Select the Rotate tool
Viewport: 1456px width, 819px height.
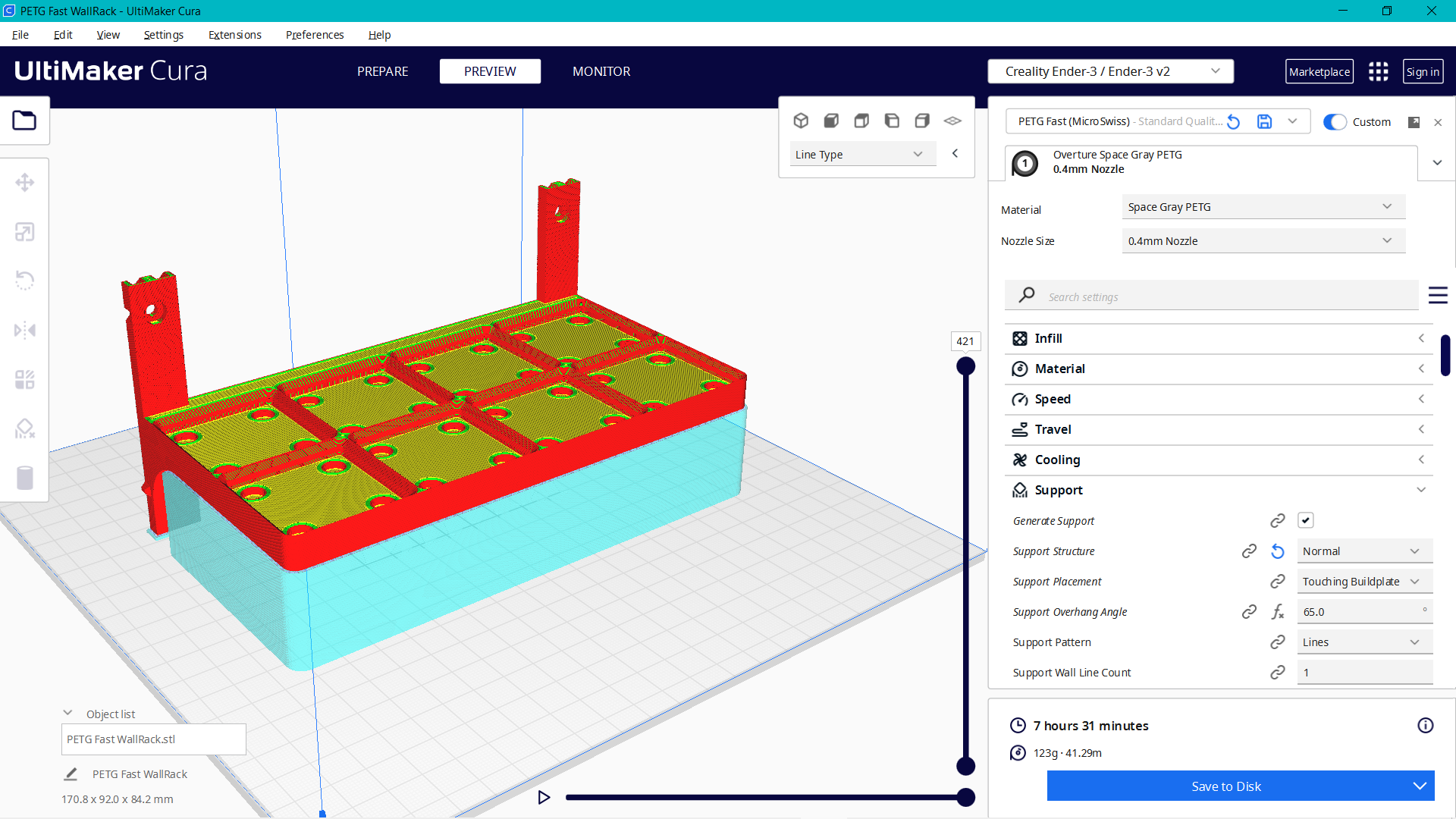pos(25,281)
